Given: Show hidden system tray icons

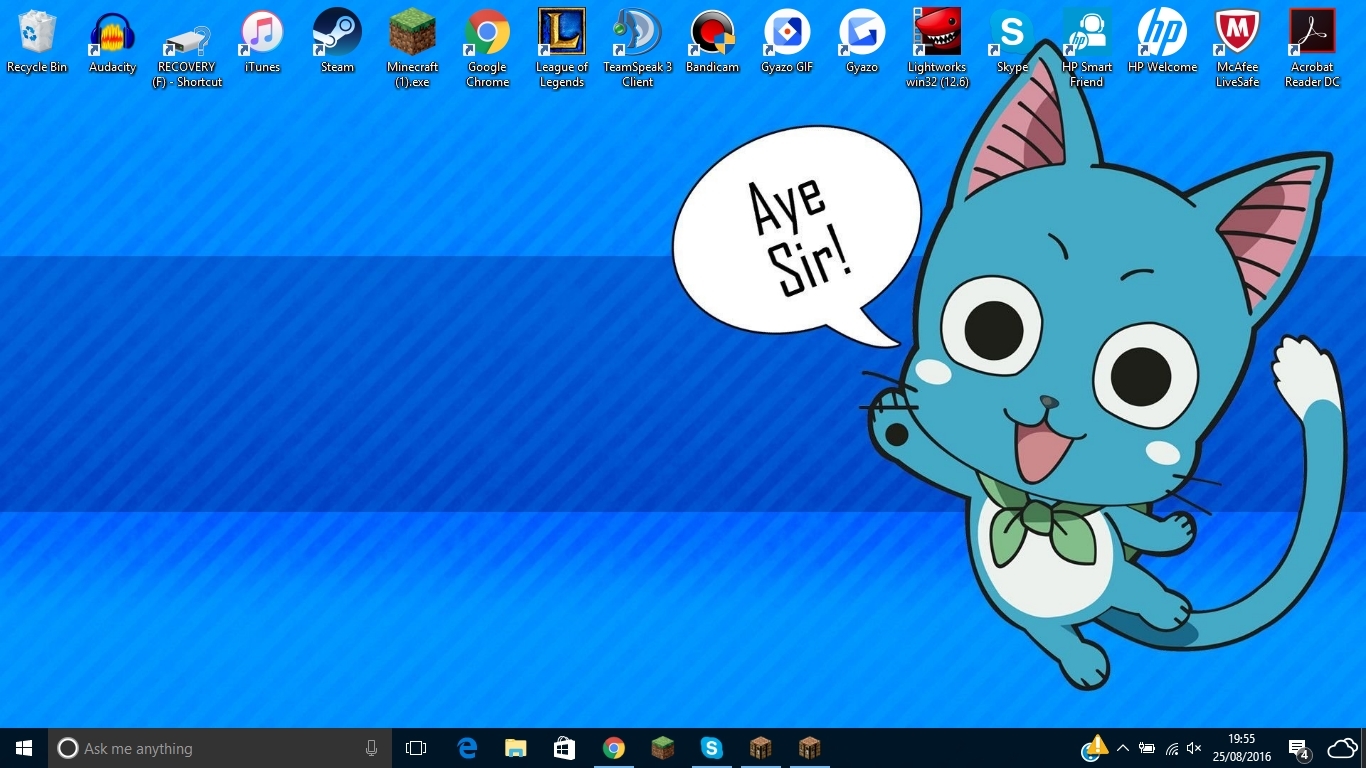Looking at the screenshot, I should click(1122, 748).
